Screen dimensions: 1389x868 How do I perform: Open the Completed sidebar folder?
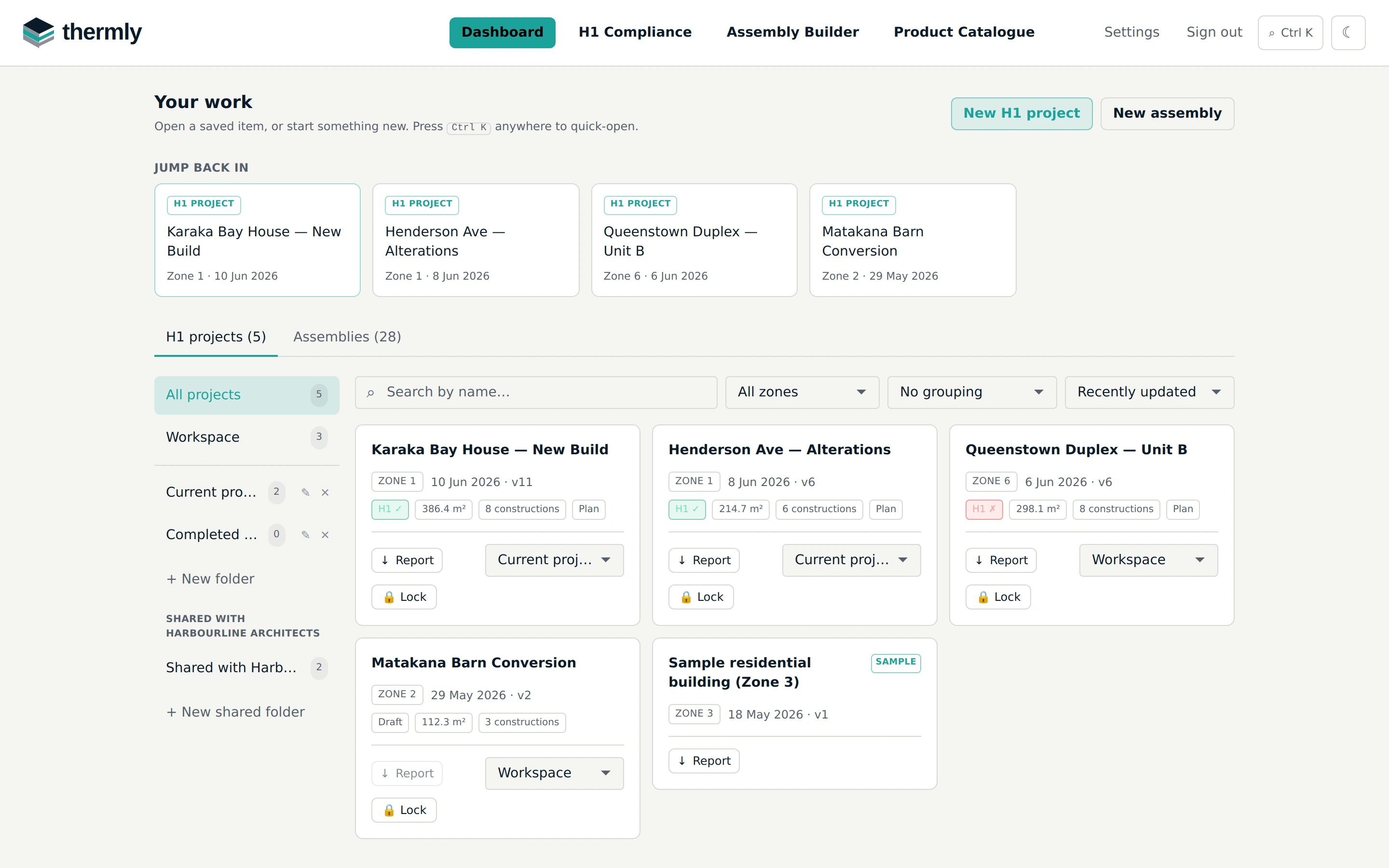[x=211, y=534]
